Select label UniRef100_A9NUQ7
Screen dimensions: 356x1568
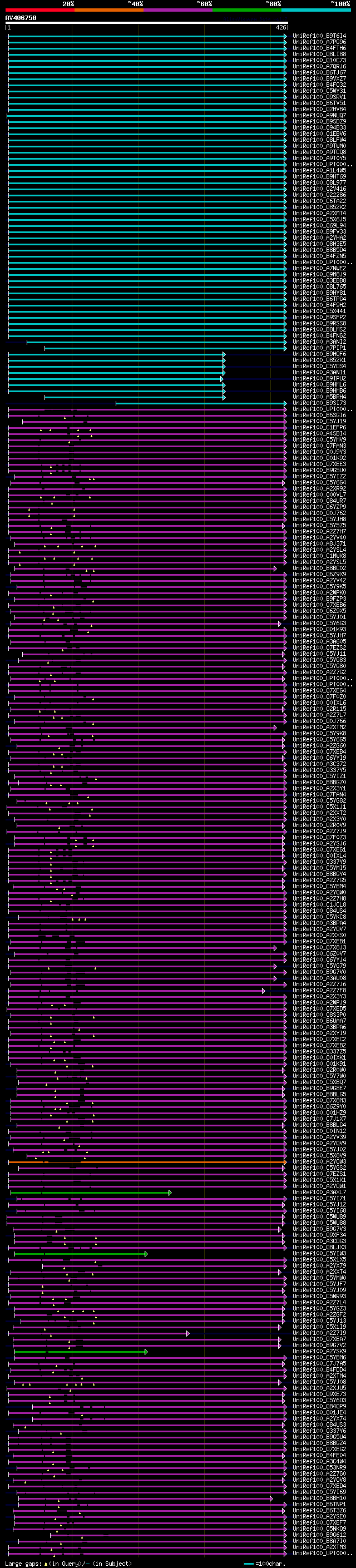click(x=319, y=116)
